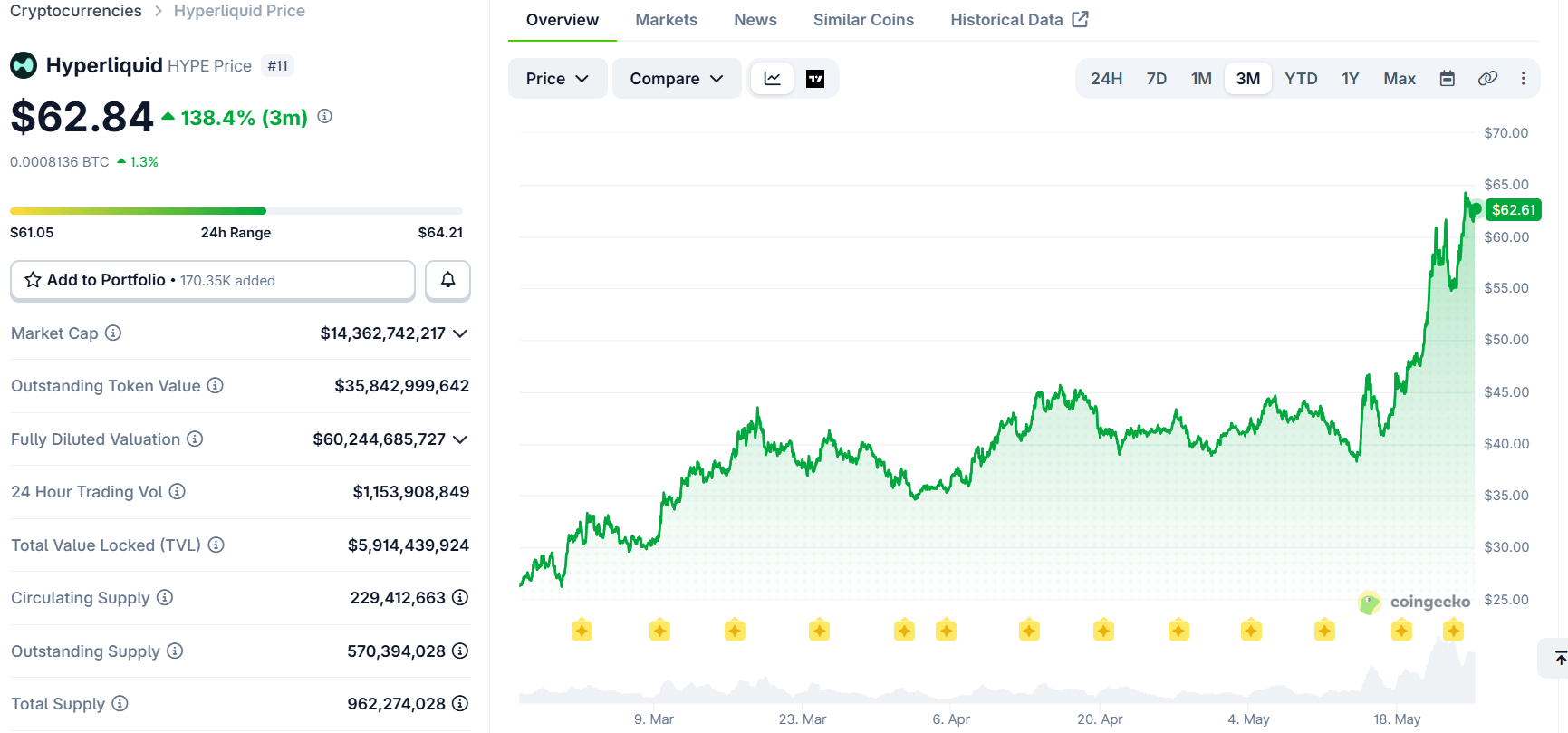Click the $62.61 current price label
This screenshot has height=733, width=1568.
click(x=1514, y=210)
